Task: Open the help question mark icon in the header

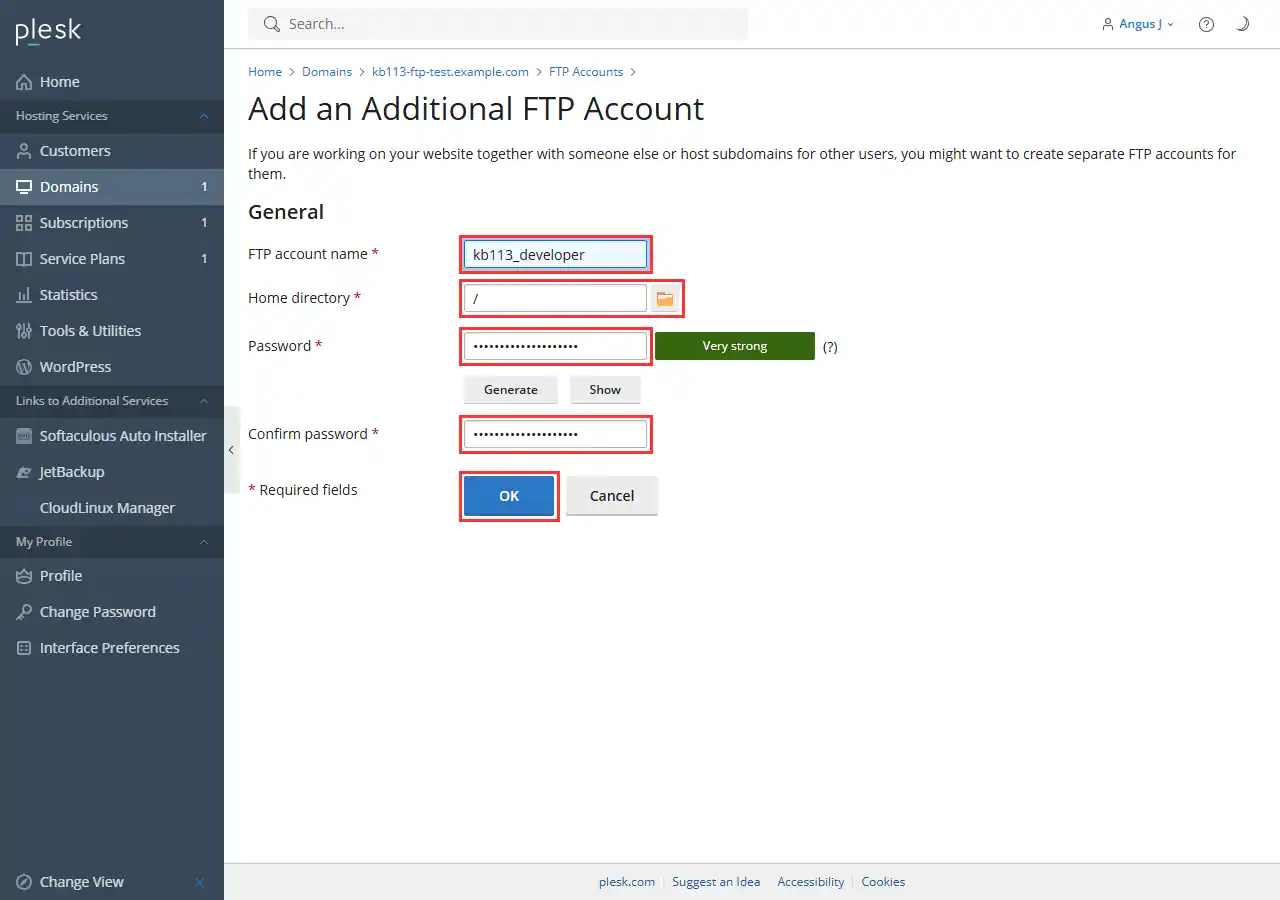Action: (1207, 24)
